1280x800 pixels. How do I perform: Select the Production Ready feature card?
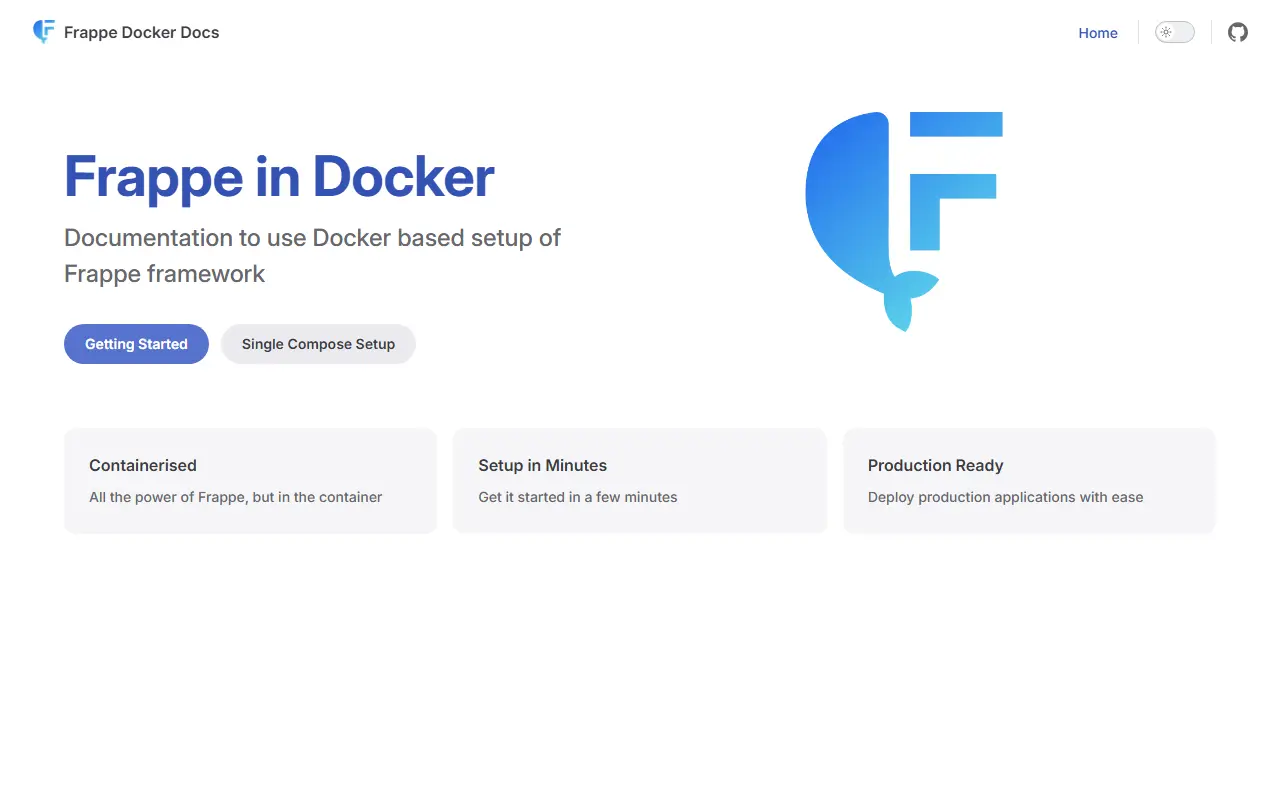click(x=1029, y=481)
